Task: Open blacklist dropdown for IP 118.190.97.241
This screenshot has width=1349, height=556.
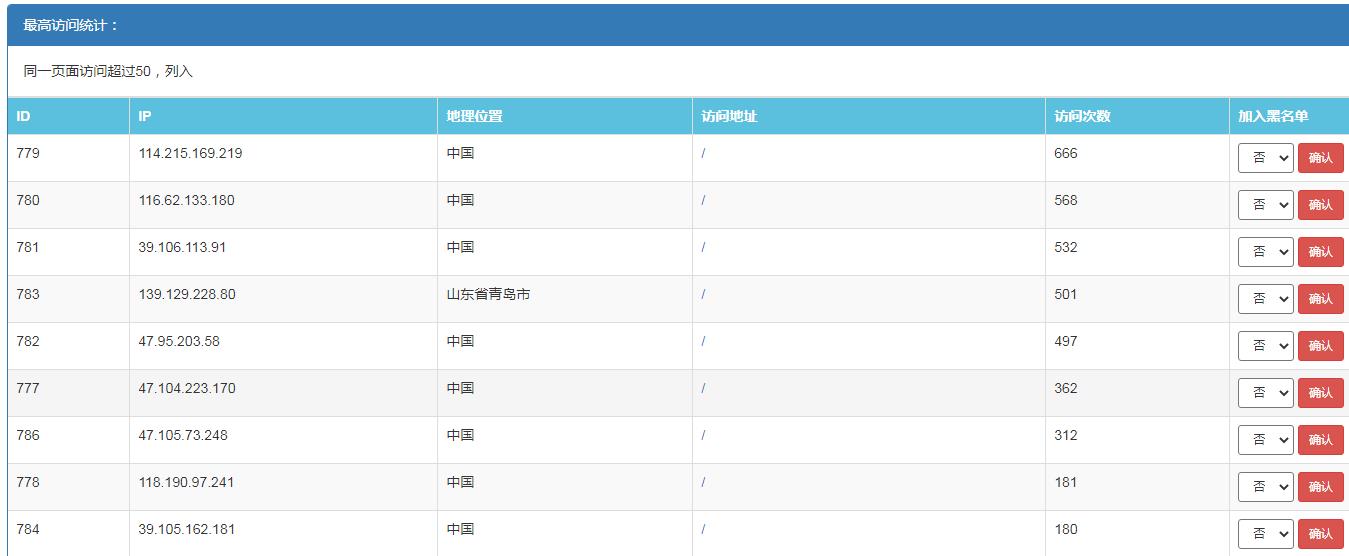Action: coord(1265,487)
